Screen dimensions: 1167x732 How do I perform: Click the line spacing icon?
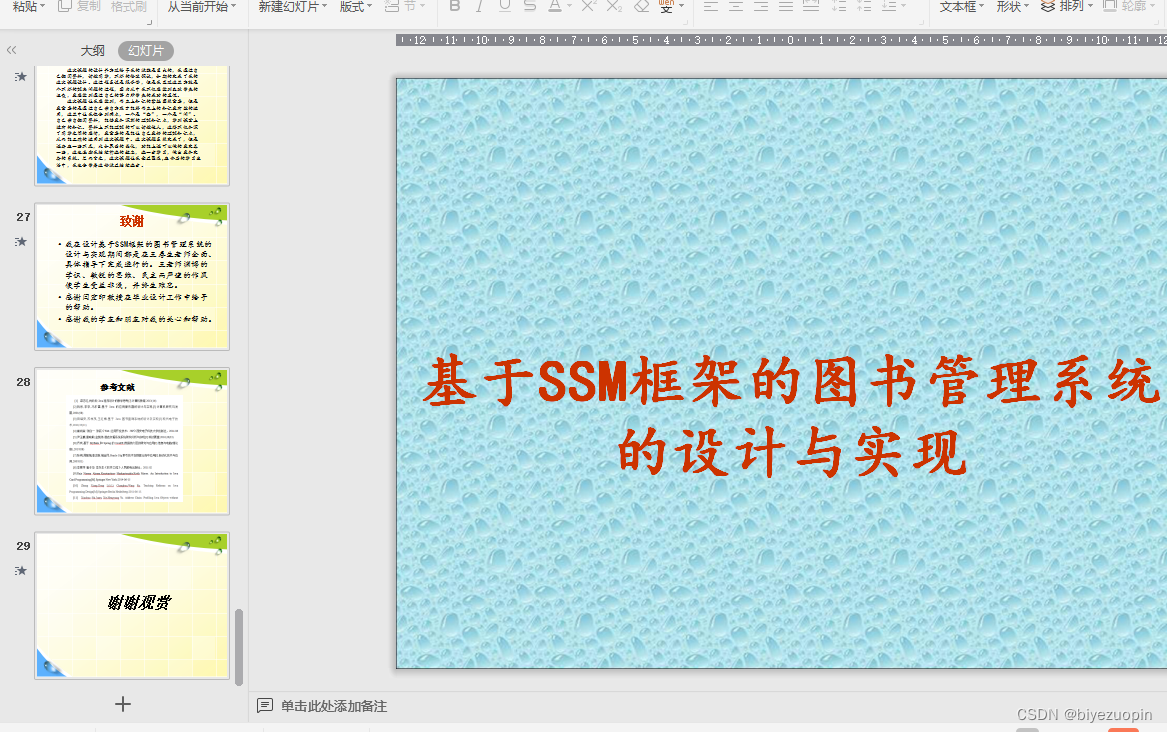point(889,6)
